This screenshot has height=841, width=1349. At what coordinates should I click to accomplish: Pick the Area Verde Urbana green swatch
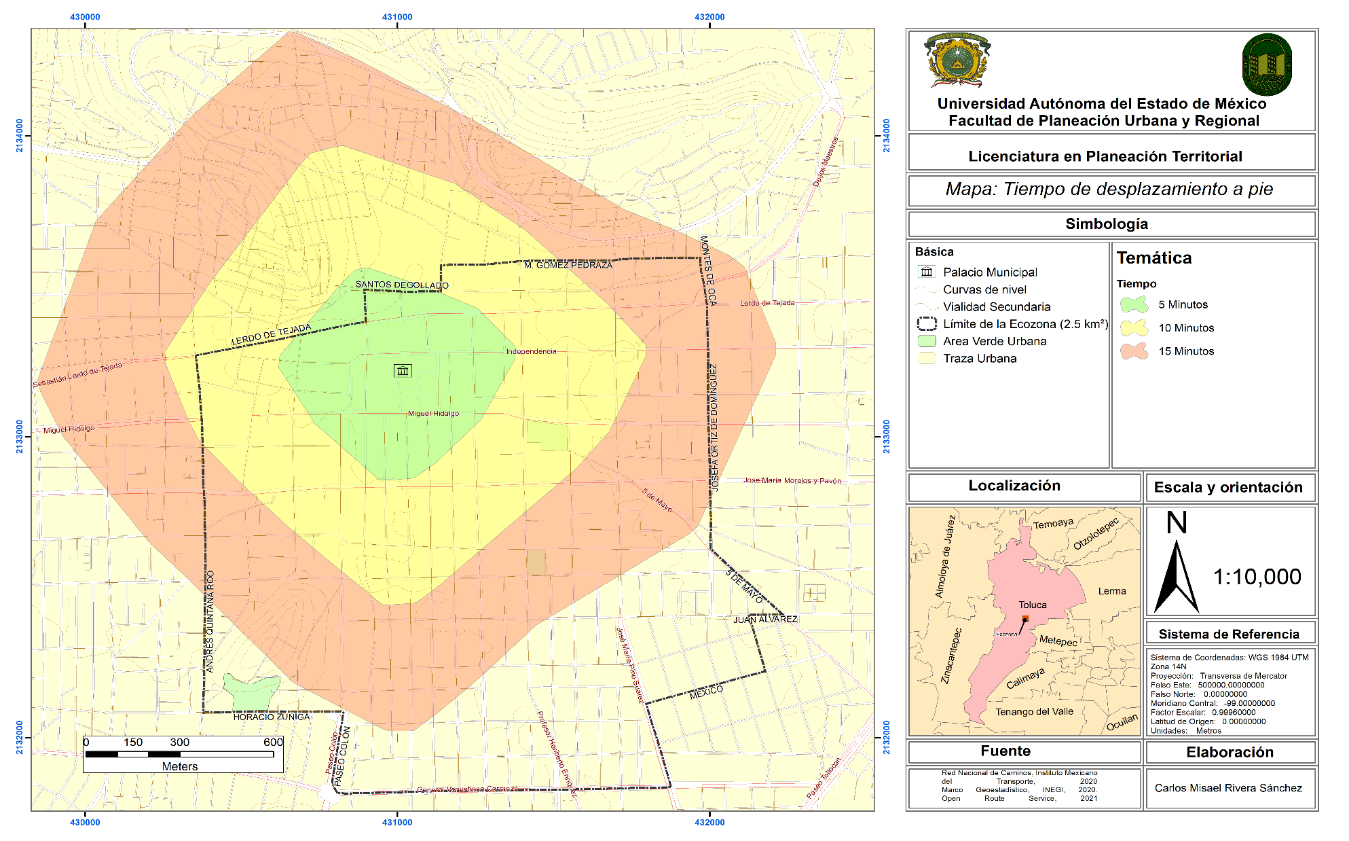click(926, 341)
